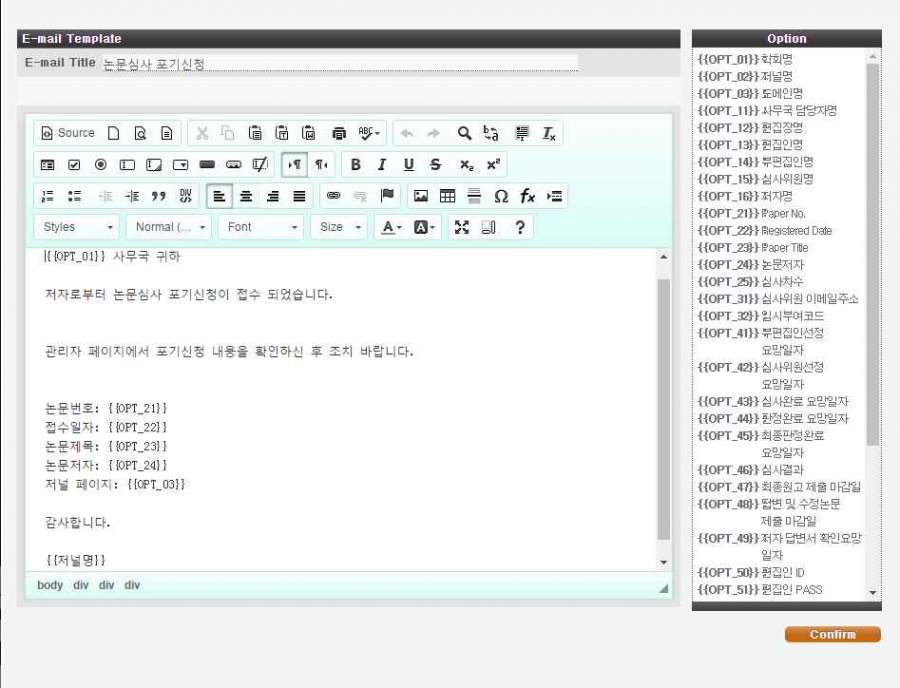Toggle Source view in the editor
This screenshot has width=900, height=688.
pyautogui.click(x=68, y=133)
